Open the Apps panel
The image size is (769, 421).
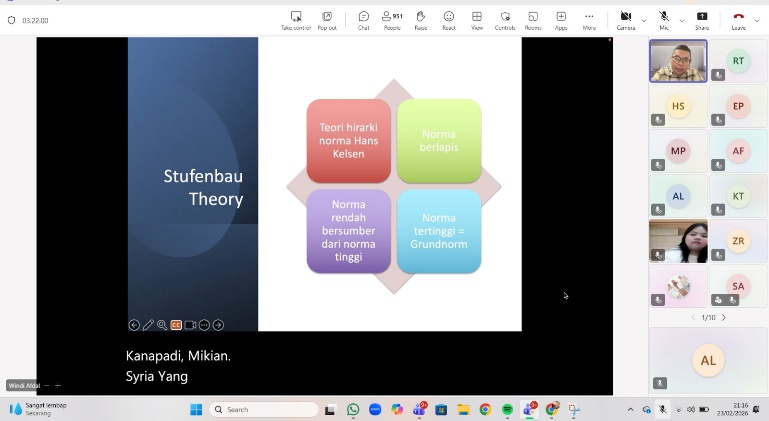[x=561, y=19]
